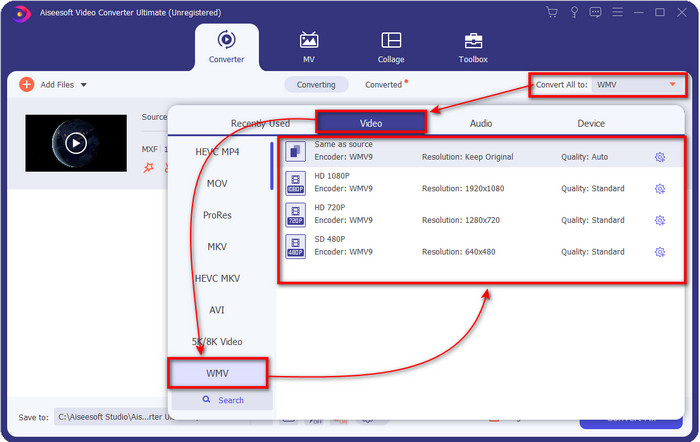Click the register key icon

tap(574, 12)
